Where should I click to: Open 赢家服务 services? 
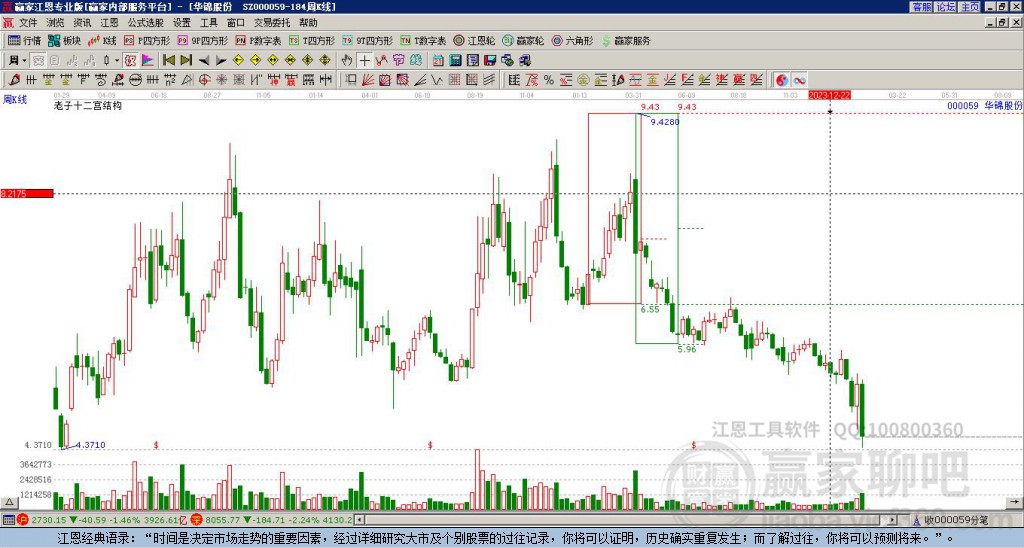point(625,40)
